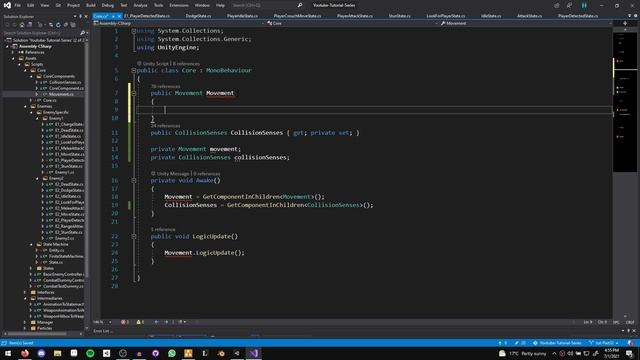
Task: Open the Extensions menu
Action: tap(179, 5)
